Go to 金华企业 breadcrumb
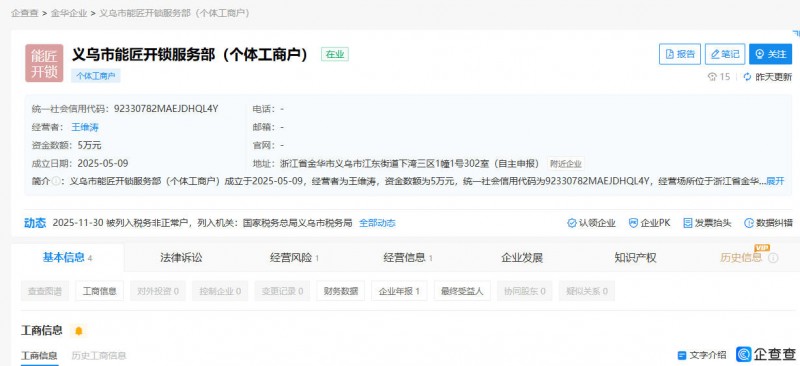800x366 pixels. pyautogui.click(x=69, y=13)
